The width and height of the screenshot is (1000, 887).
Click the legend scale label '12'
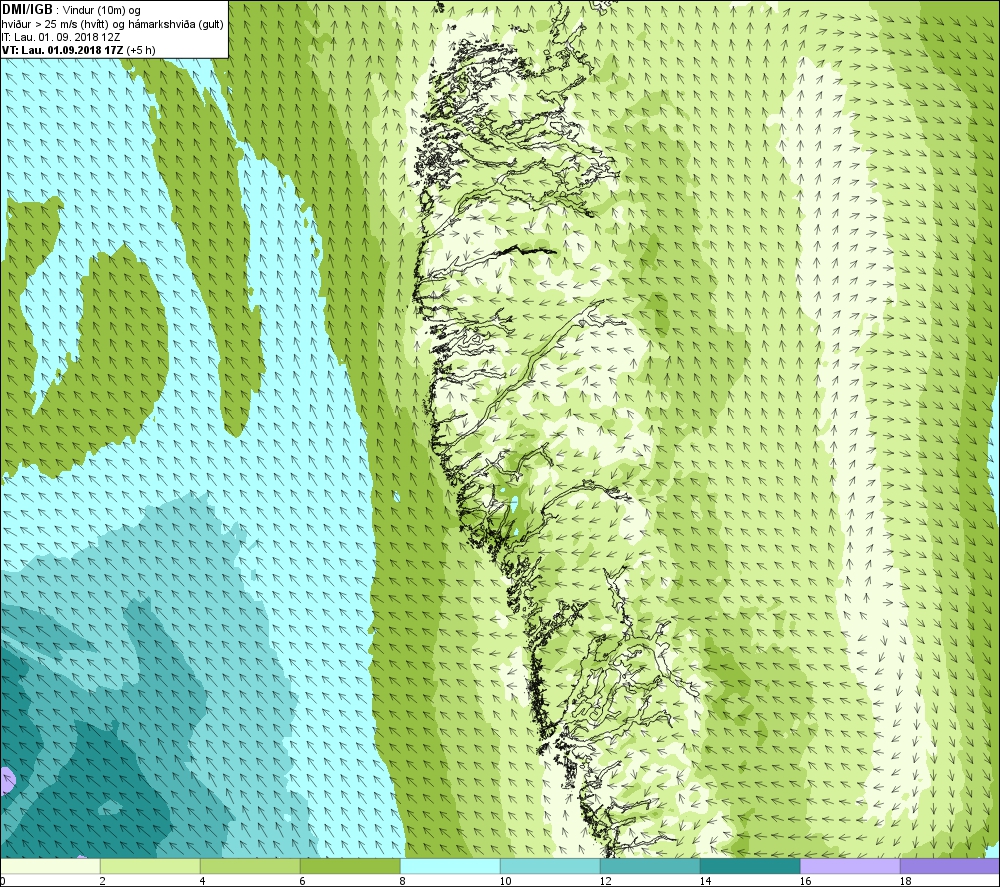pyautogui.click(x=605, y=881)
